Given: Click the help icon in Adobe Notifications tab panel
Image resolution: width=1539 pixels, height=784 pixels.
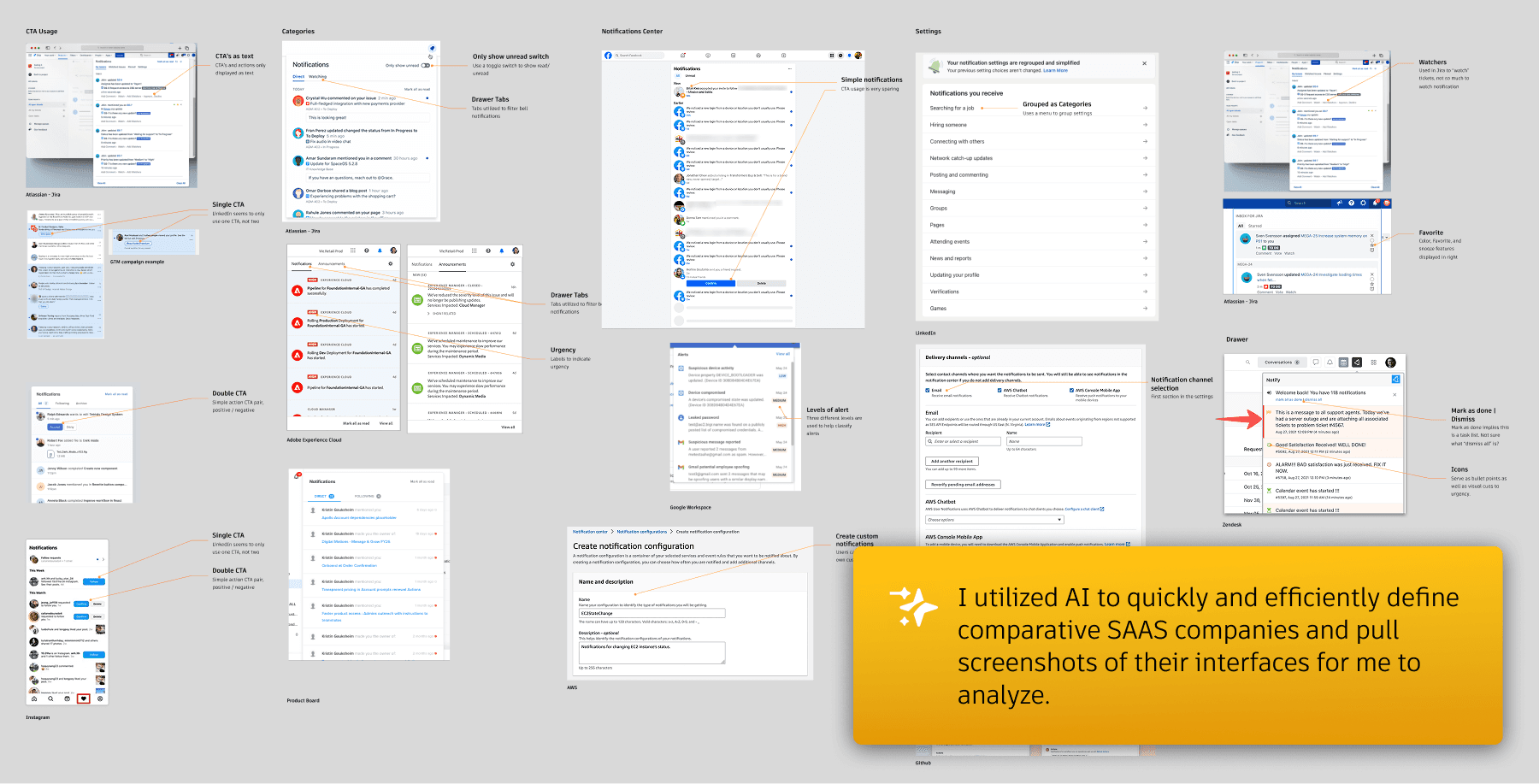Looking at the screenshot, I should [x=366, y=251].
